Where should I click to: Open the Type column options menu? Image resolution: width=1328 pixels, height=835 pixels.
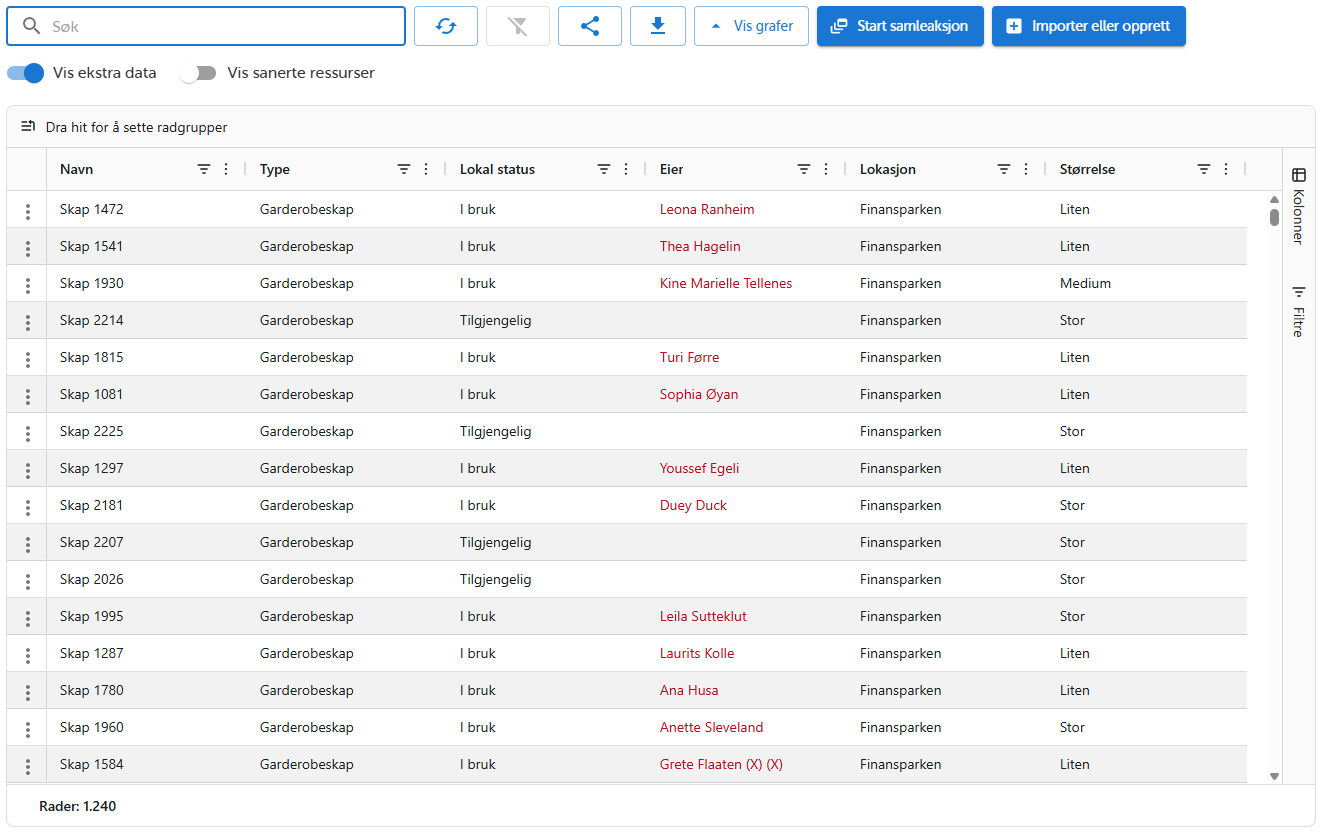(426, 169)
